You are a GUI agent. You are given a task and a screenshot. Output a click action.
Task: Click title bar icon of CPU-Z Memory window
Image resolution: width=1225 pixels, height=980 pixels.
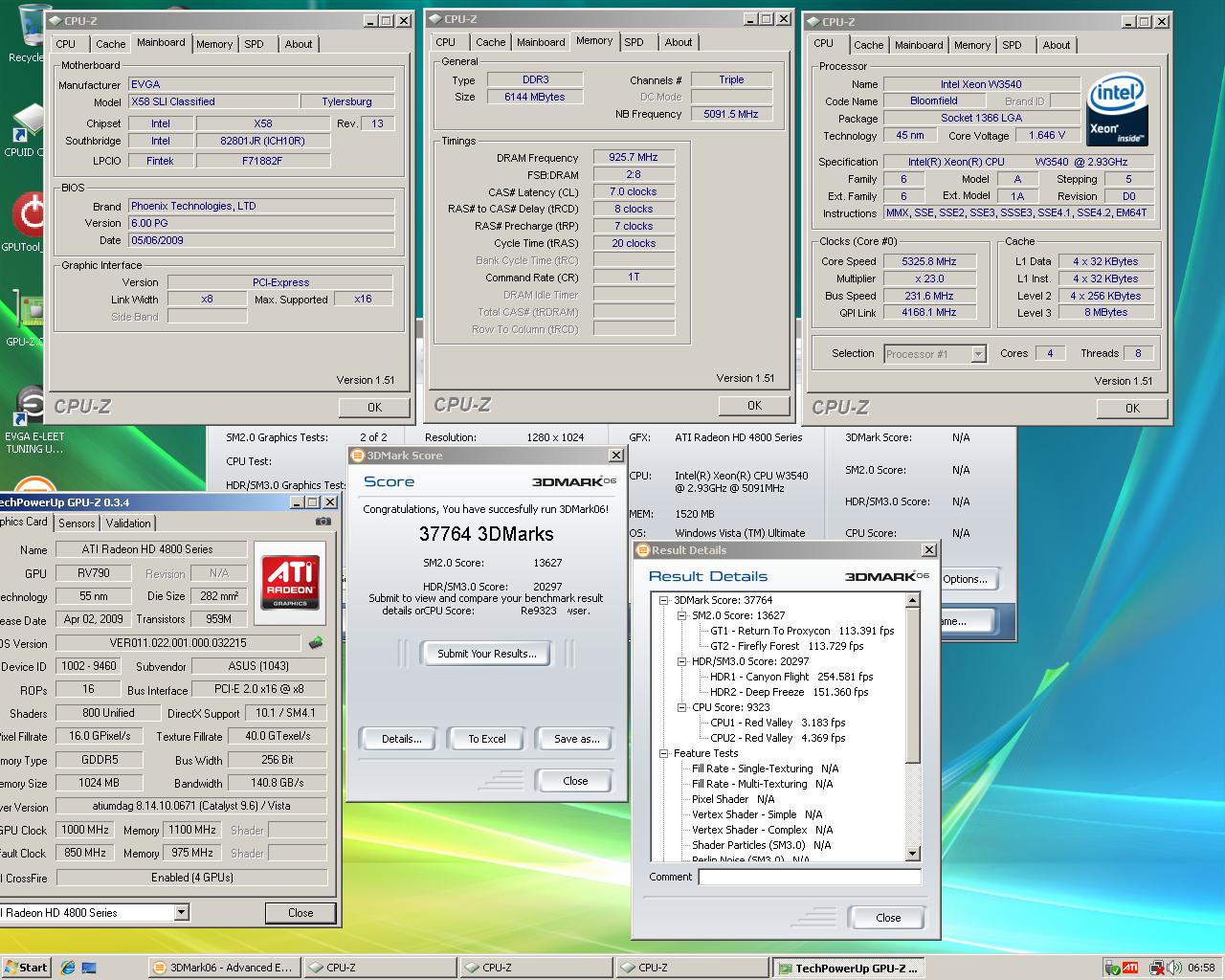434,19
